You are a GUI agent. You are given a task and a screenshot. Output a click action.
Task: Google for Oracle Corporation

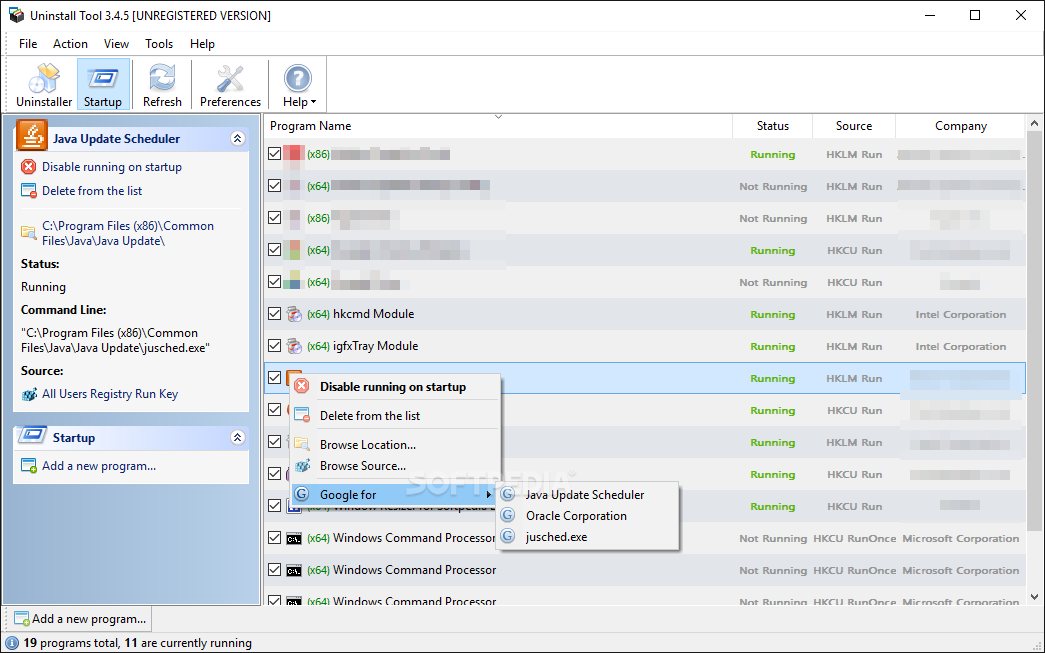[x=586, y=516]
